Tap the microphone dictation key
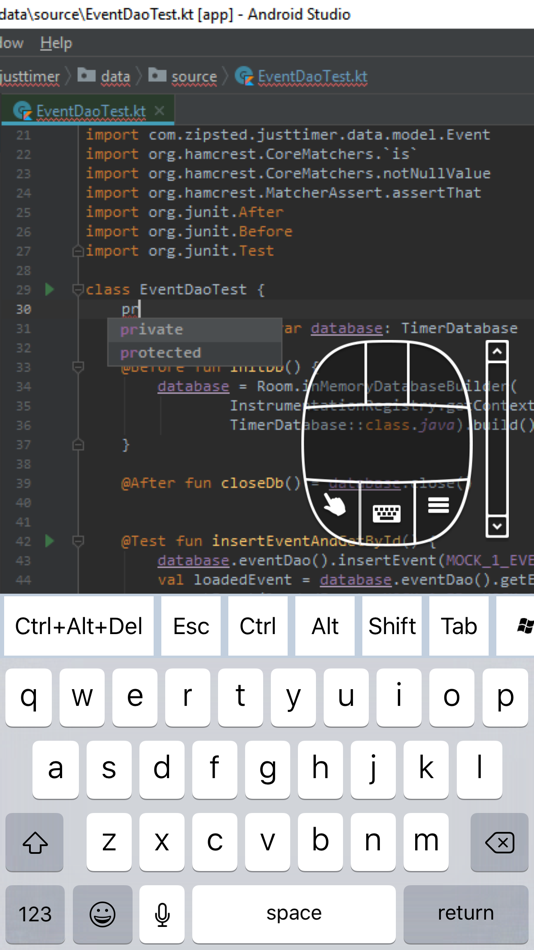The width and height of the screenshot is (534, 950). pyautogui.click(x=162, y=913)
